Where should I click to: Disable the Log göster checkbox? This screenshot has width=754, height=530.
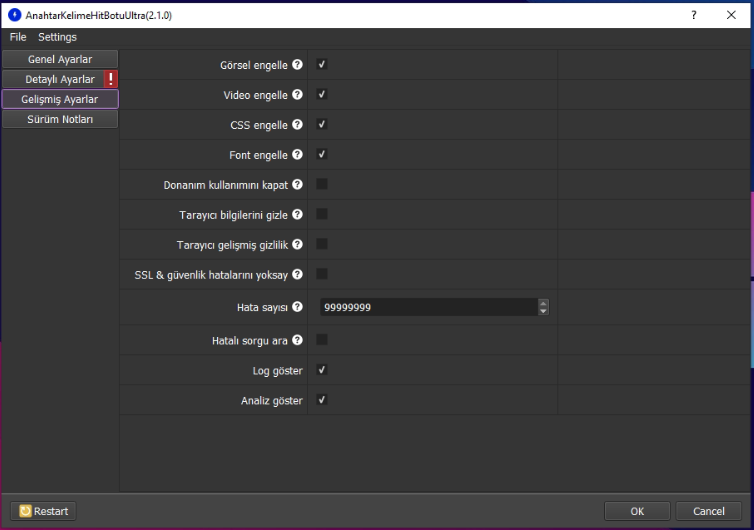tap(322, 370)
